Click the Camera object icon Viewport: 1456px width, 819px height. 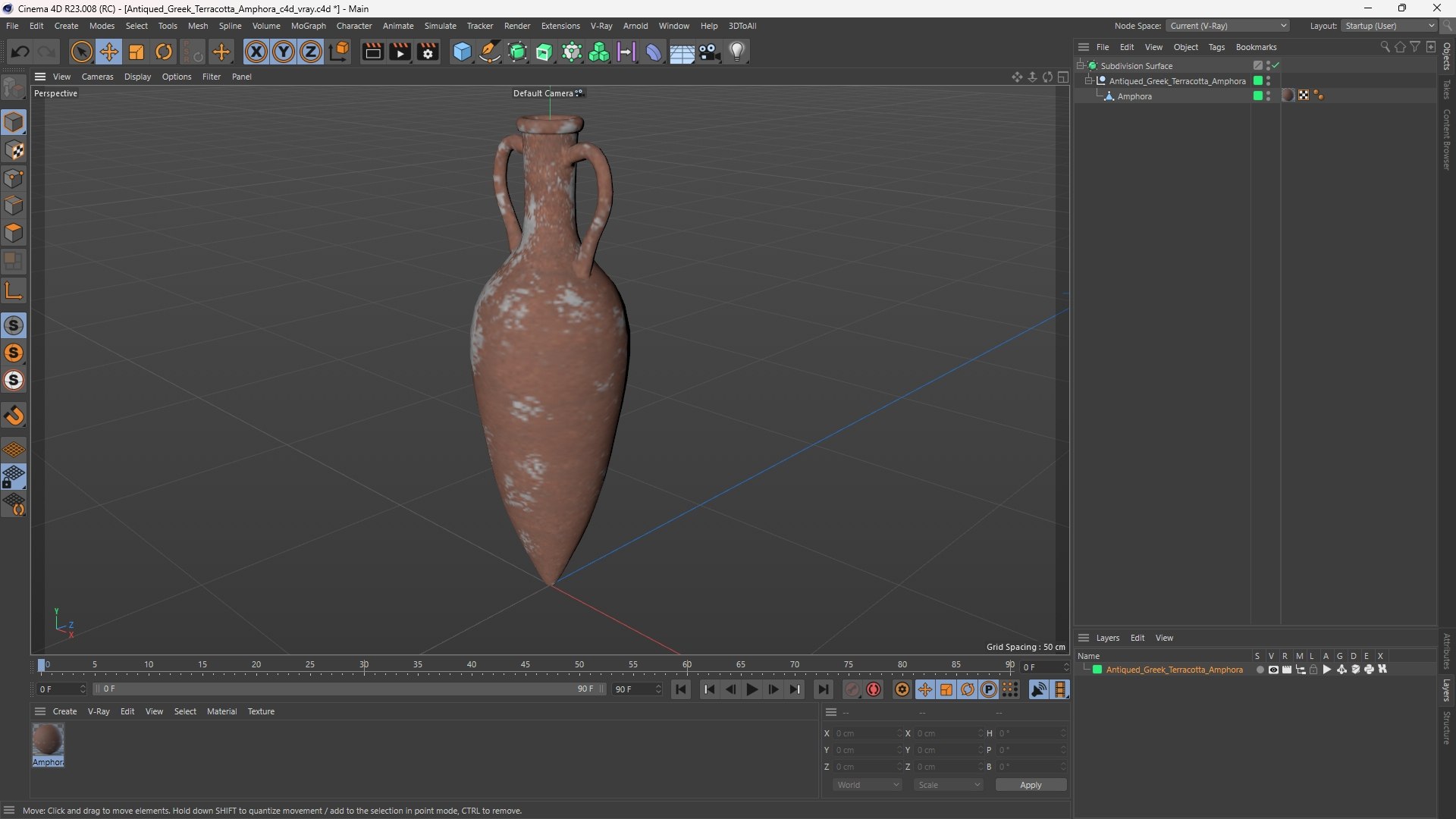pyautogui.click(x=709, y=52)
